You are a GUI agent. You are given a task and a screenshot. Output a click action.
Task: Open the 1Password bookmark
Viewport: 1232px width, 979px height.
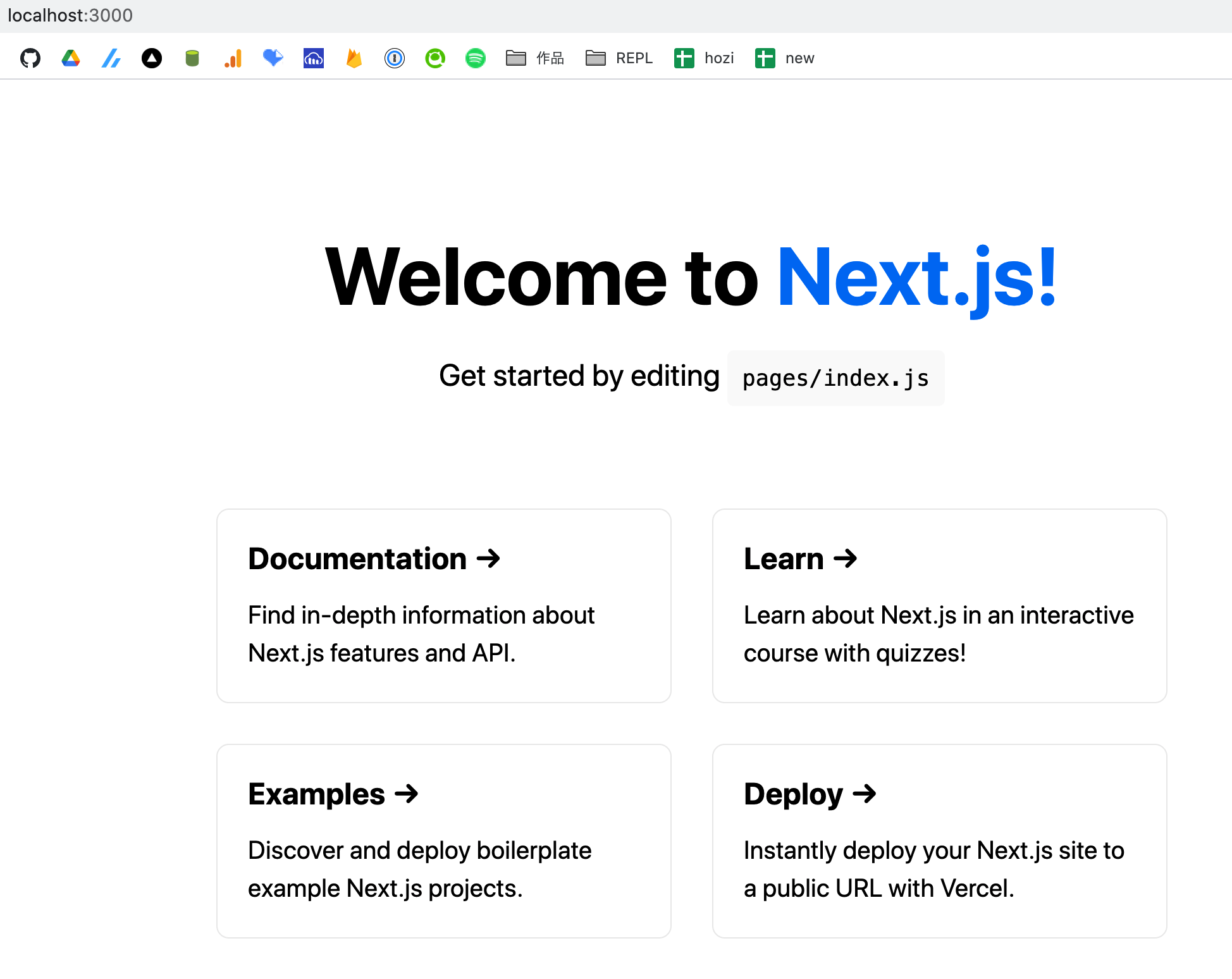tap(394, 58)
